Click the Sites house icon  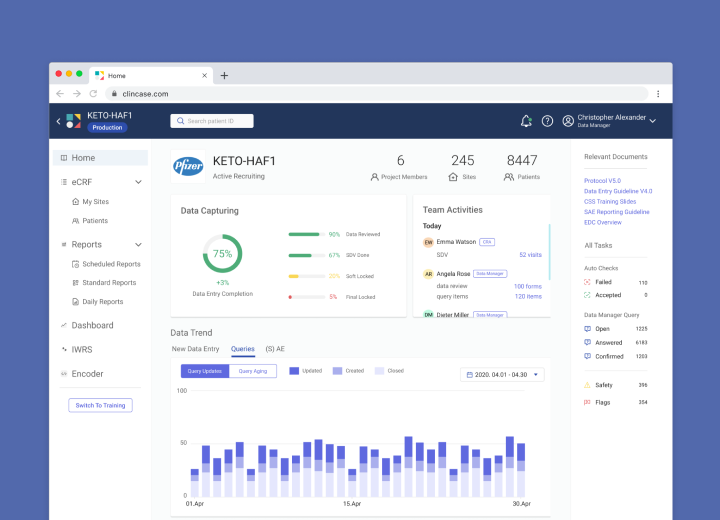click(x=453, y=176)
